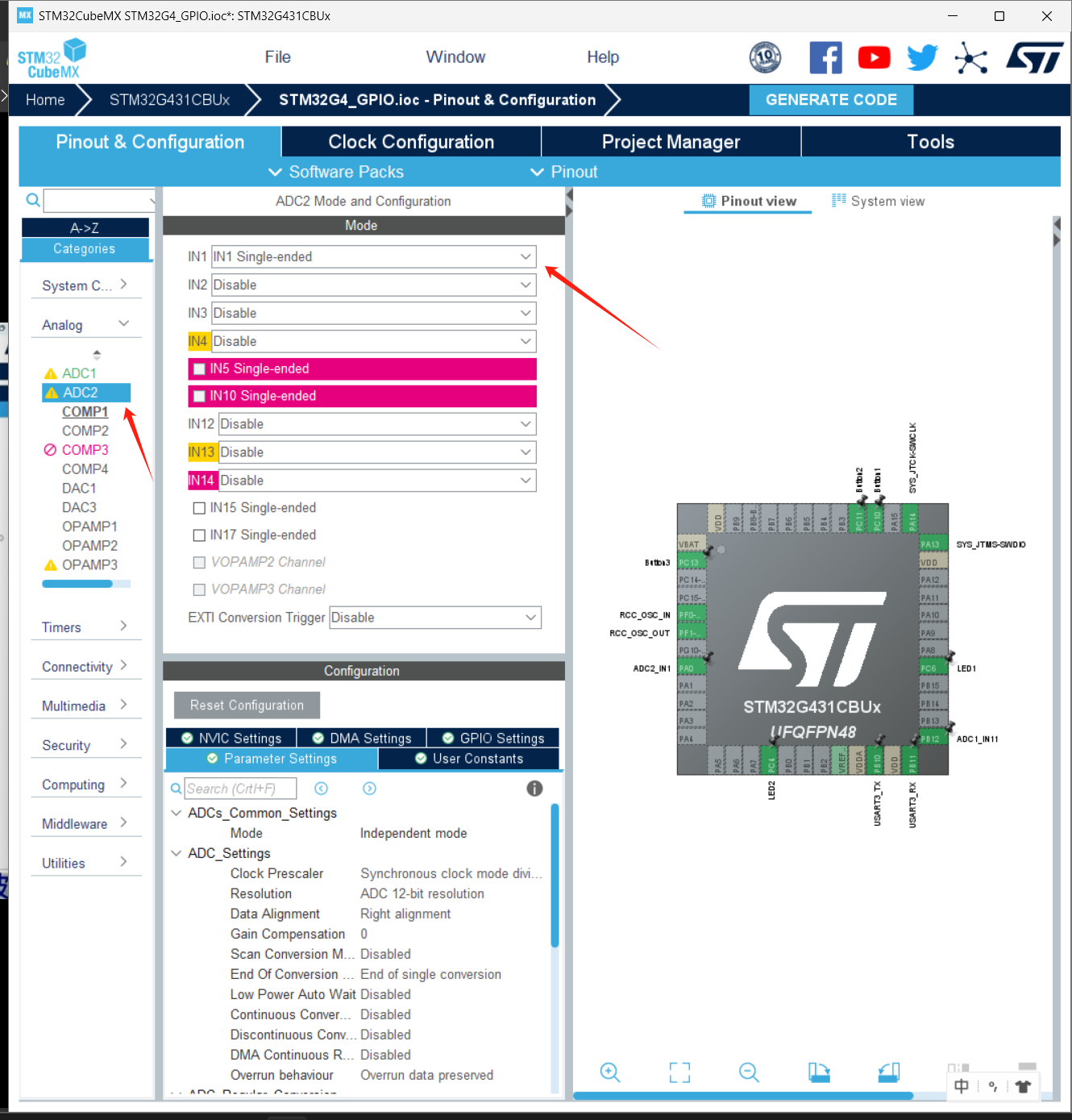Go to the previous search result
Viewport: 1072px width, 1120px height.
coord(321,789)
